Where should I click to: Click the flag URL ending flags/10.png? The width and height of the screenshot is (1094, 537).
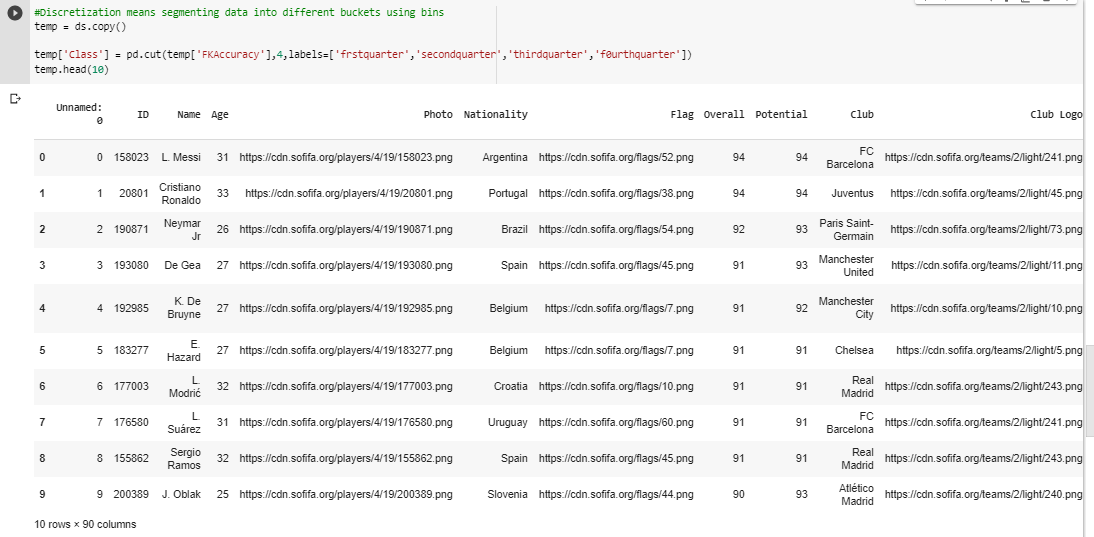tap(616, 386)
